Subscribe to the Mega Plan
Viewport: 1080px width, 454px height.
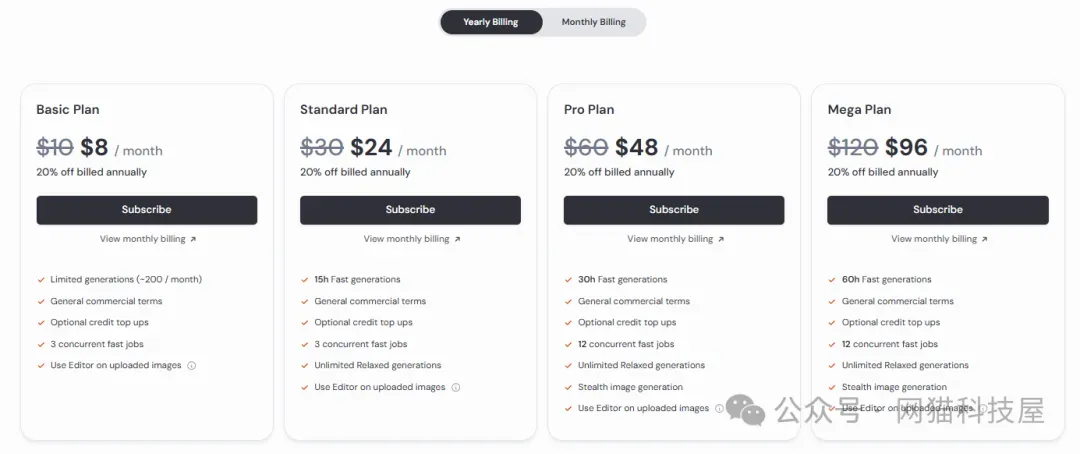(x=937, y=210)
